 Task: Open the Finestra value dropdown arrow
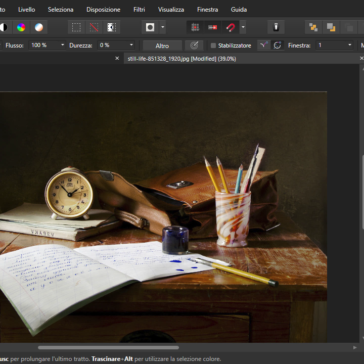click(350, 45)
